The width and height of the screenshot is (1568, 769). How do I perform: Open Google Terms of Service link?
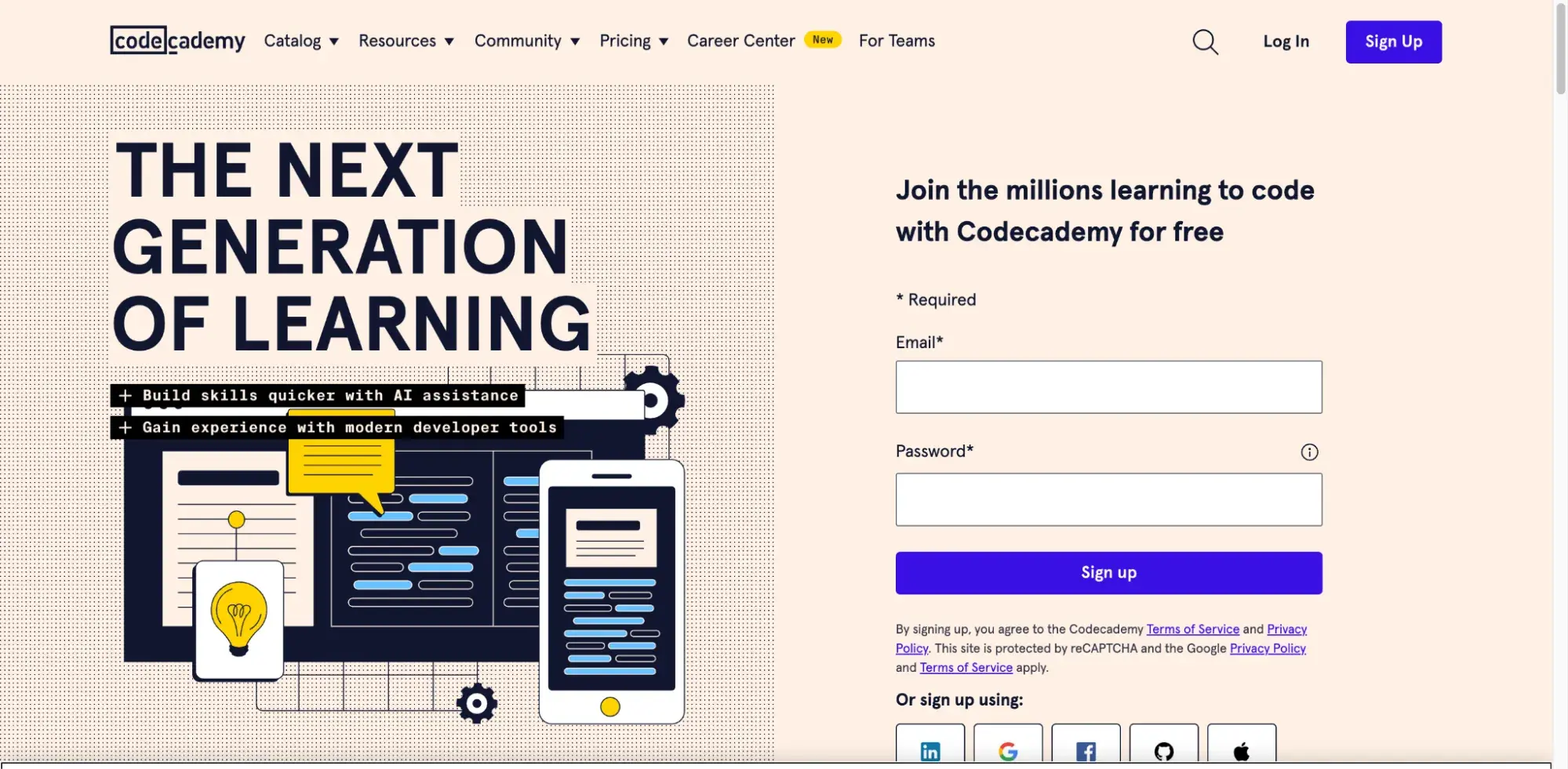pyautogui.click(x=966, y=668)
